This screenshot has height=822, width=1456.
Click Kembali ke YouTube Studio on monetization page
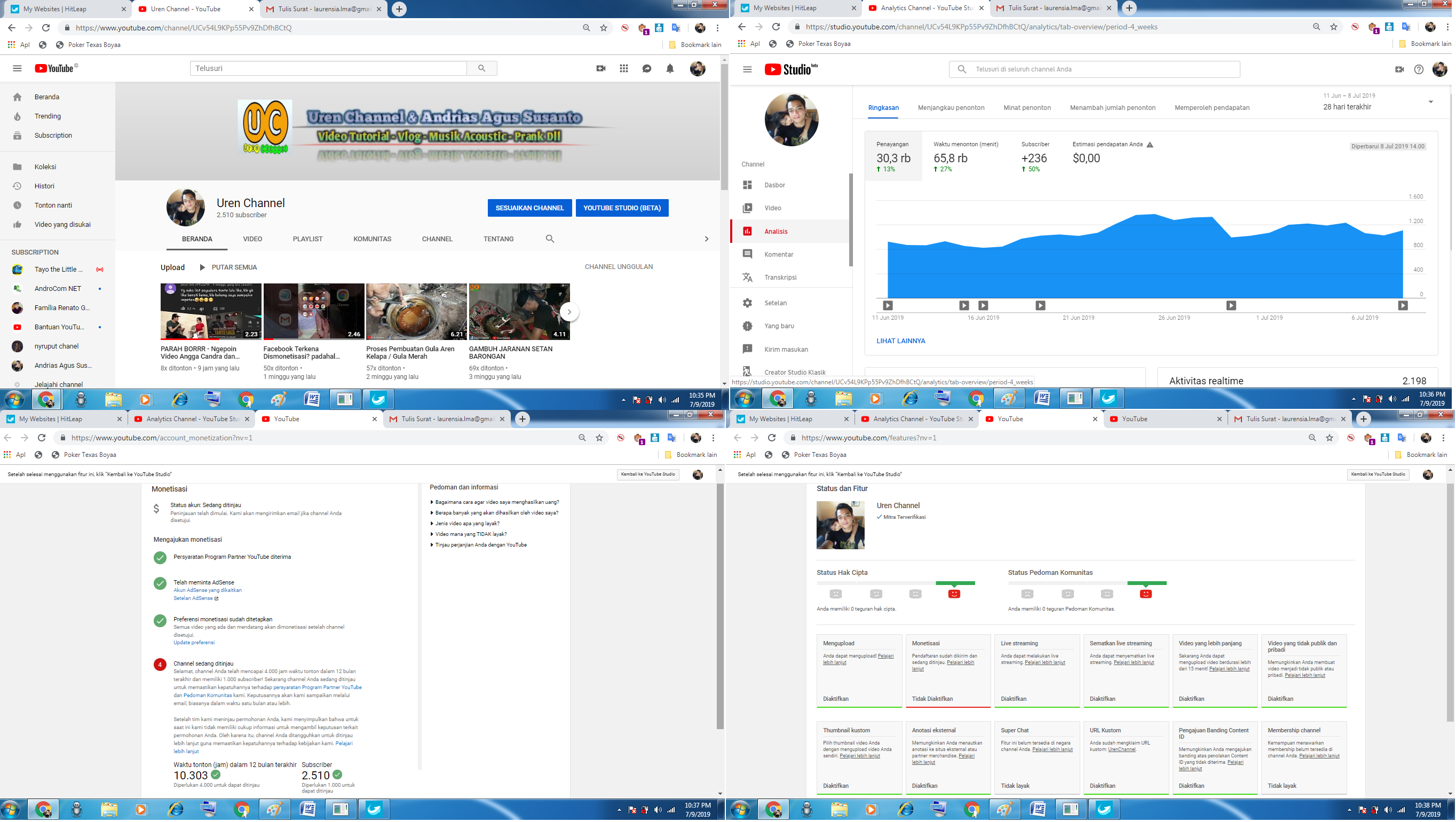tap(648, 475)
